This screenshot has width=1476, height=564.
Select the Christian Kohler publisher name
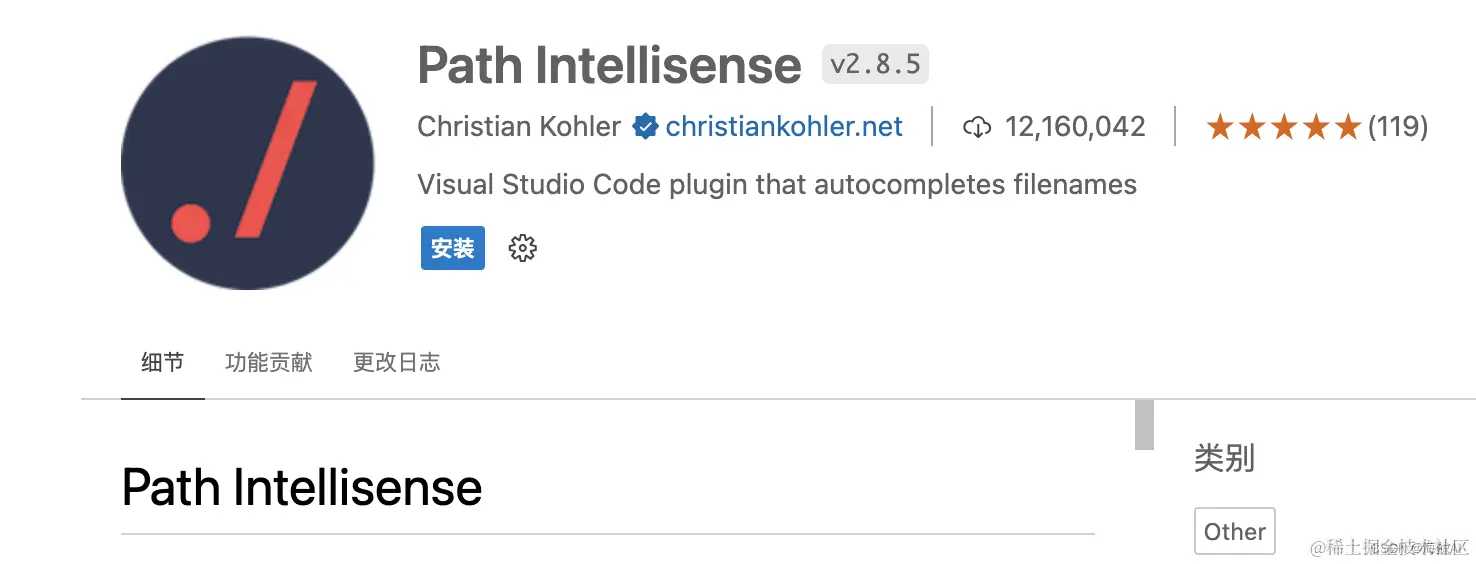(519, 127)
